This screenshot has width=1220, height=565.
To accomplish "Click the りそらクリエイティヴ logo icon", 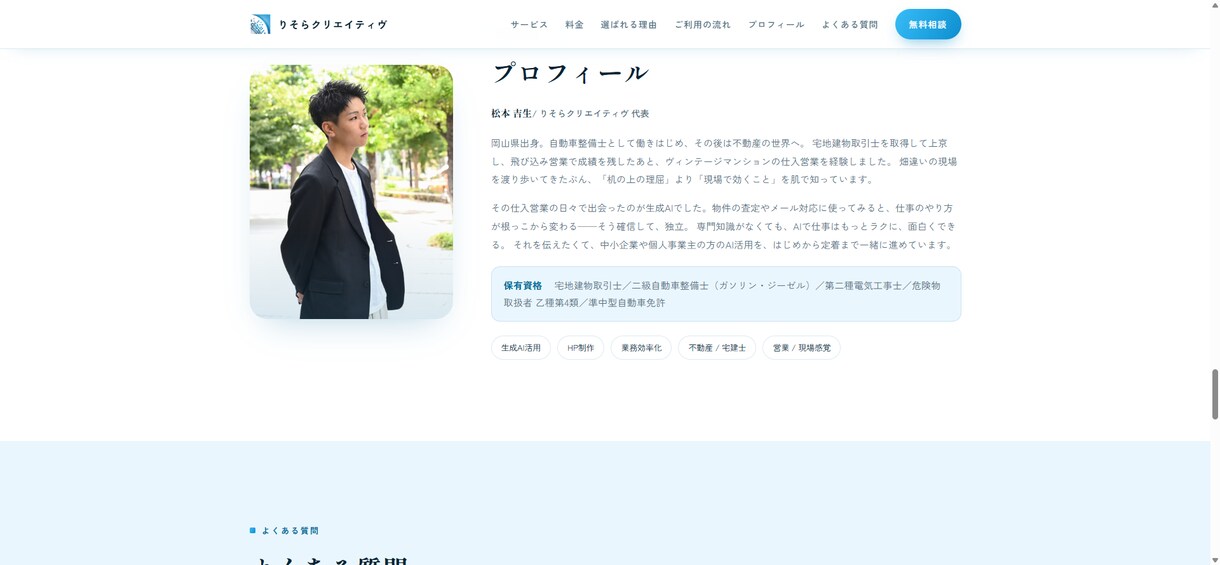I will [260, 24].
